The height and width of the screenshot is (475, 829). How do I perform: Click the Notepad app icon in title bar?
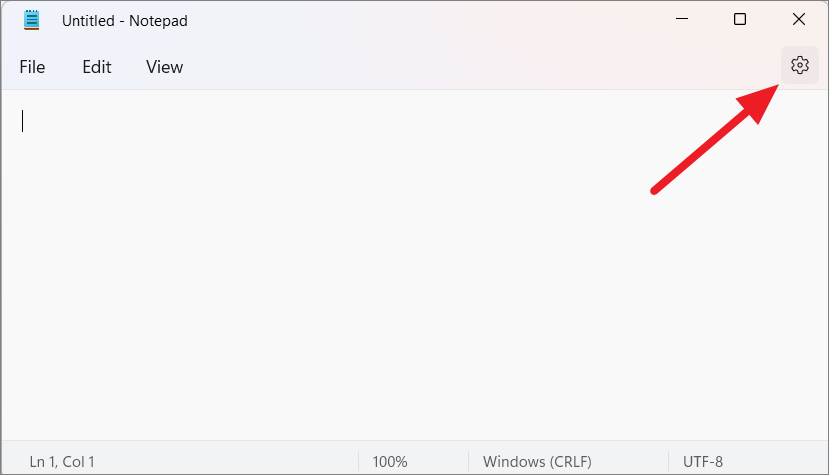[x=32, y=20]
